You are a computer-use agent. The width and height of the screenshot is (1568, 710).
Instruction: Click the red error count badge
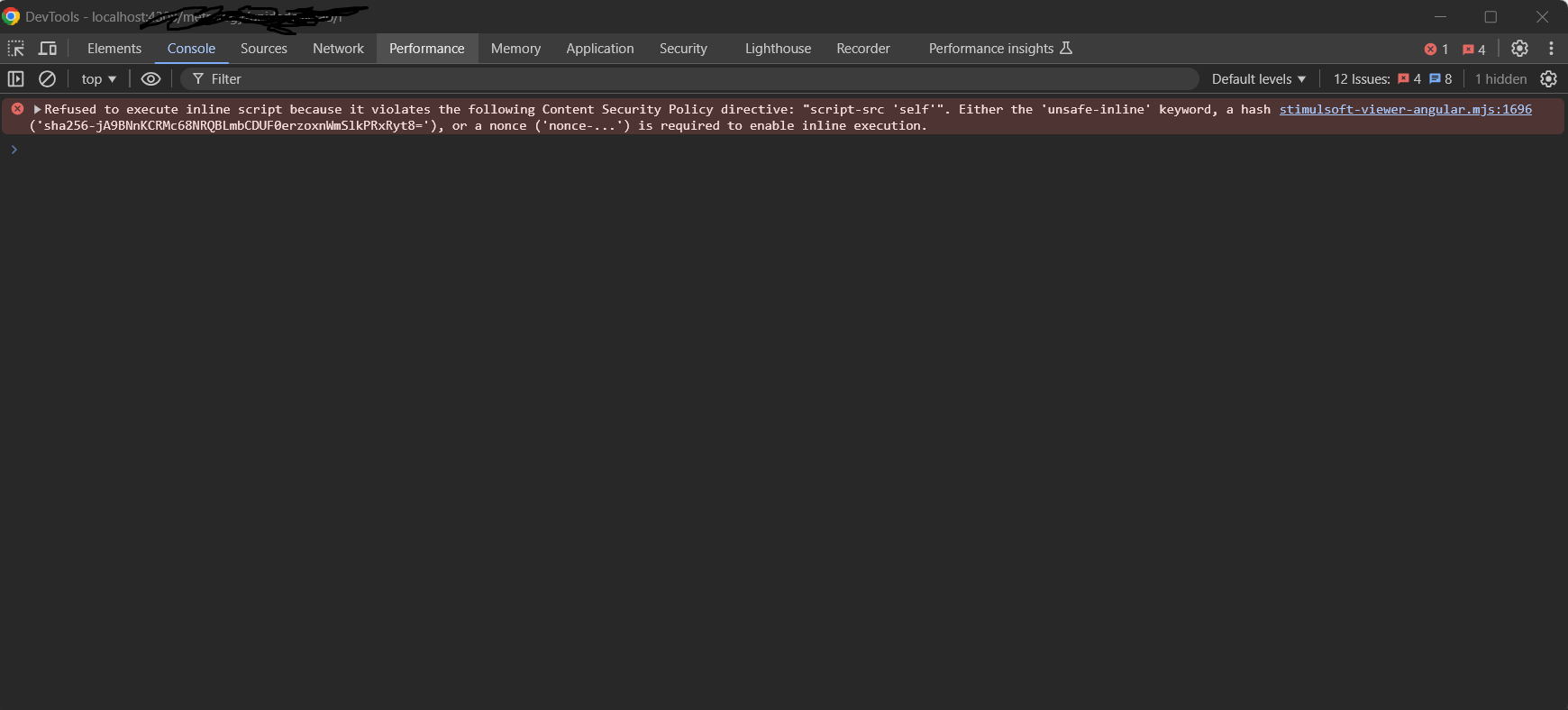click(x=1436, y=50)
